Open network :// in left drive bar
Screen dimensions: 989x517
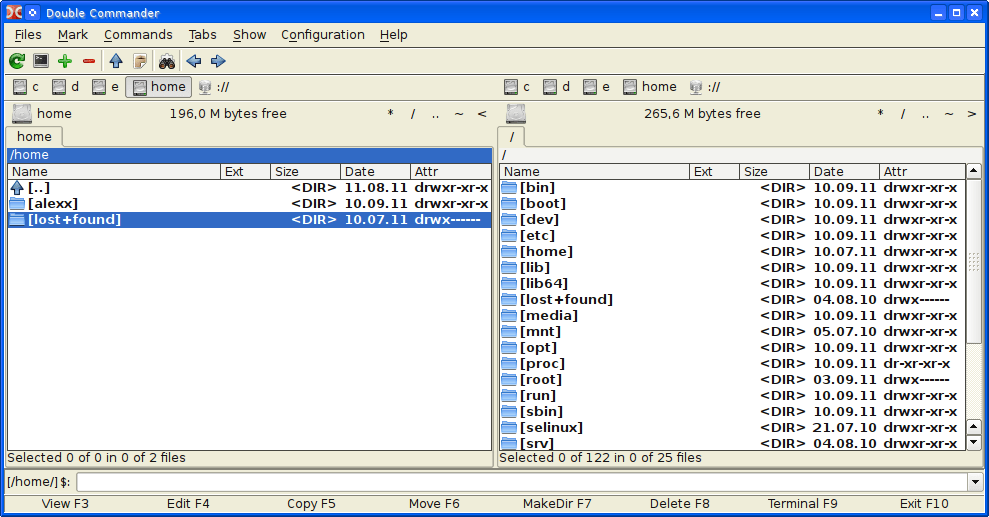(x=214, y=87)
